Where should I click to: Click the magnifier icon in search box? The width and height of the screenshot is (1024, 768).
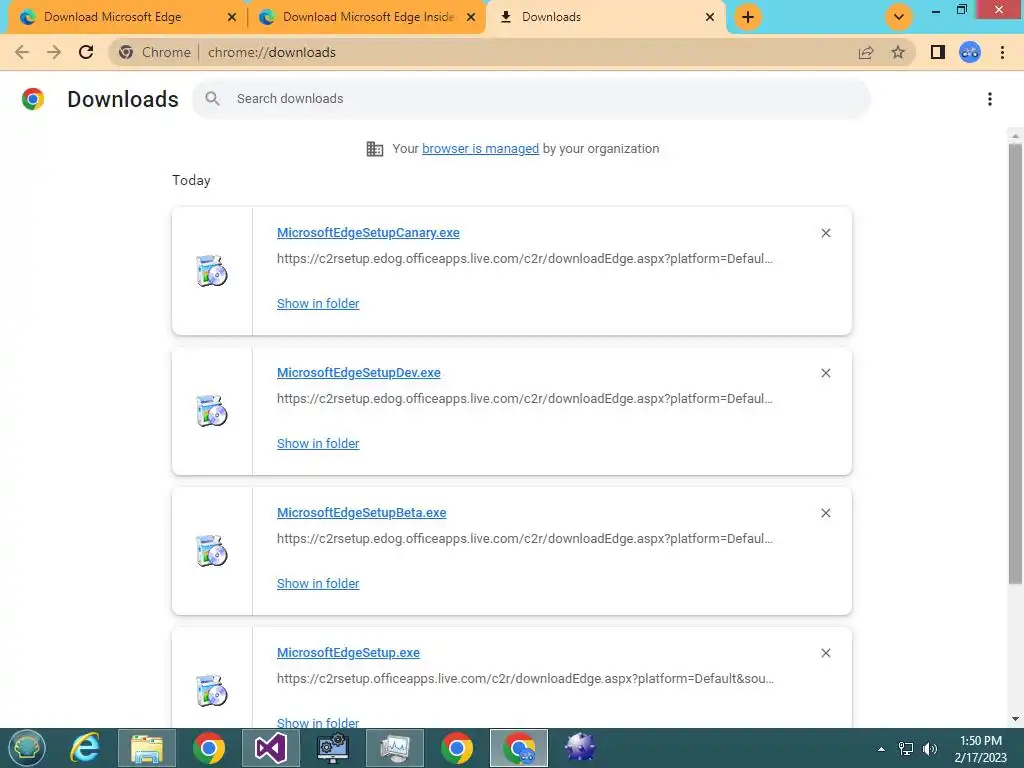[x=212, y=99]
